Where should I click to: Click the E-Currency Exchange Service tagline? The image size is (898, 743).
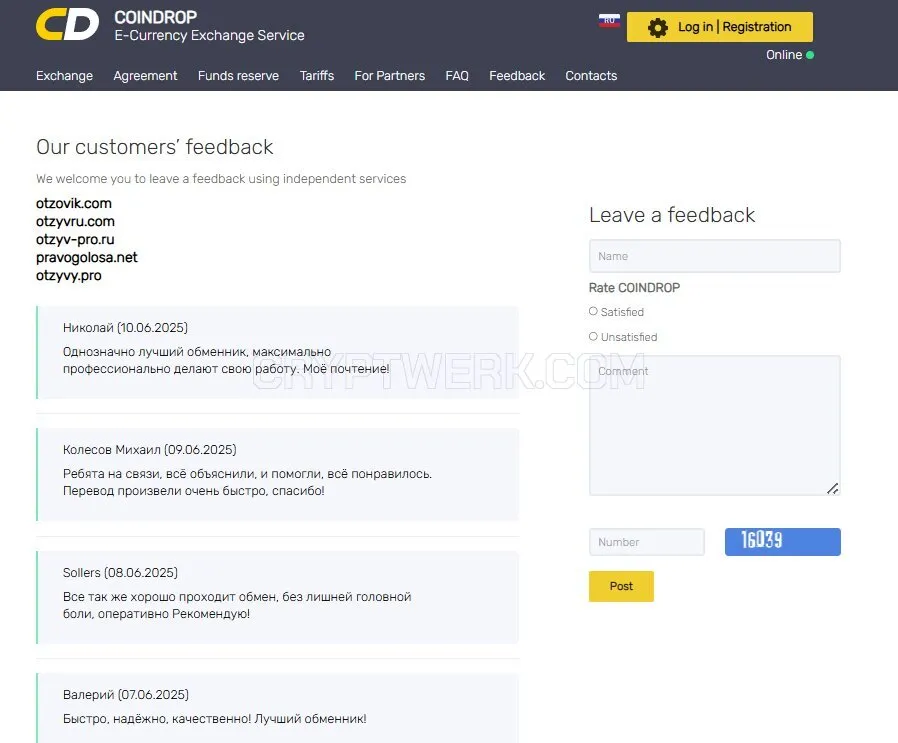(x=209, y=36)
